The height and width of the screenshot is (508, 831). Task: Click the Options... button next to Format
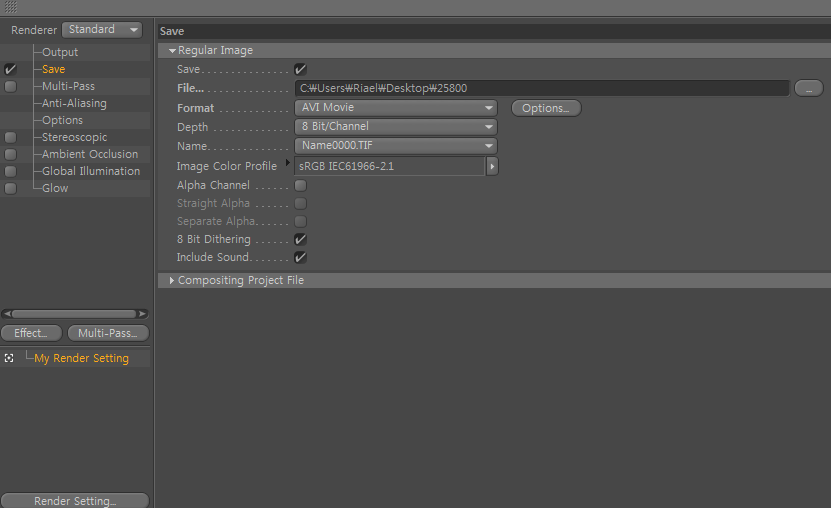[545, 108]
